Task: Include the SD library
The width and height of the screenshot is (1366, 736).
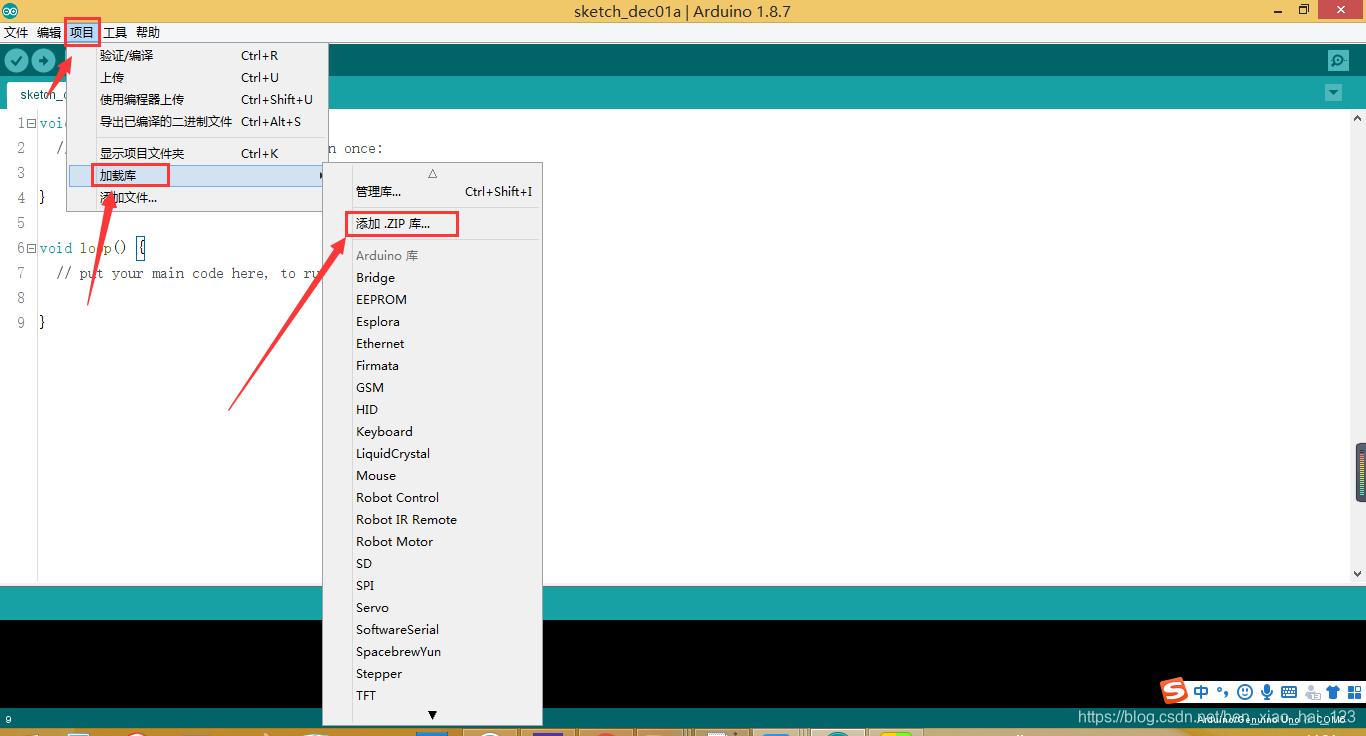Action: point(432,564)
